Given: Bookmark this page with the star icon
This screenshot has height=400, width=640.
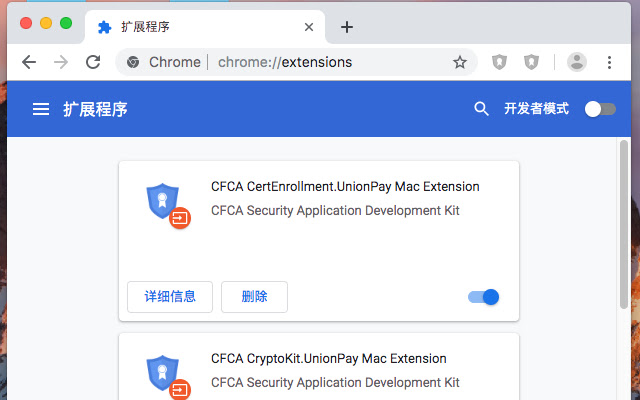Looking at the screenshot, I should (460, 62).
